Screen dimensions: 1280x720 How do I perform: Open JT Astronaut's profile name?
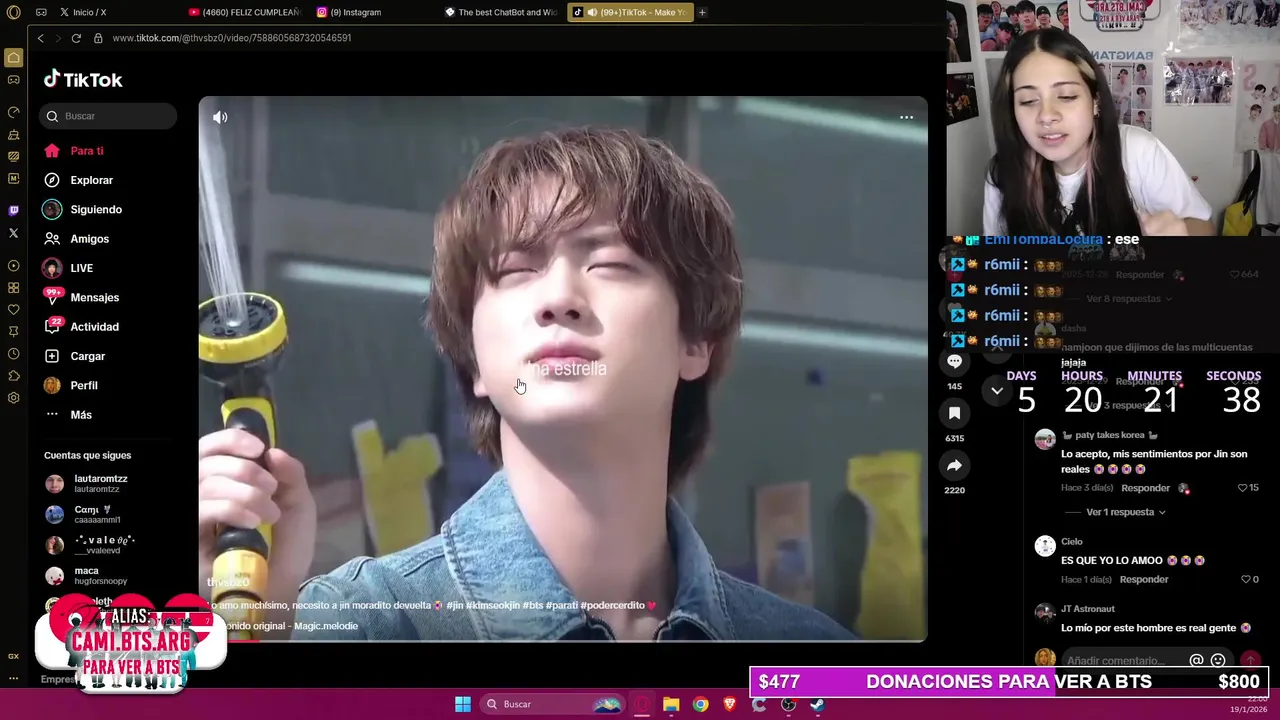coord(1088,609)
